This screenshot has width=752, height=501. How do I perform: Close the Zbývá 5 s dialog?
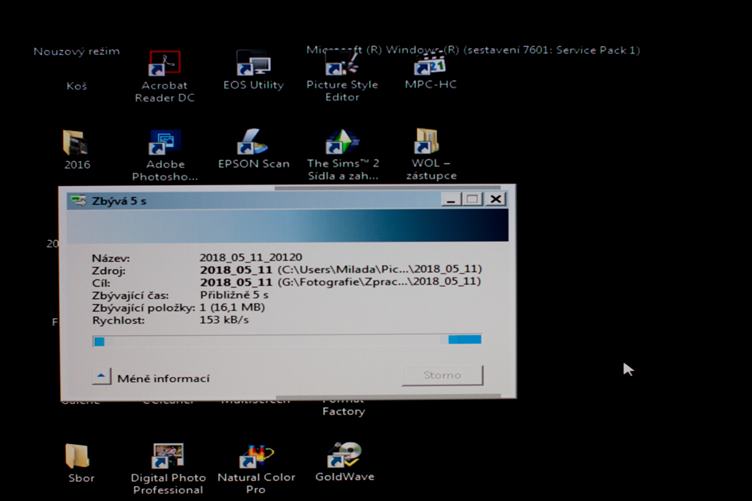click(496, 199)
